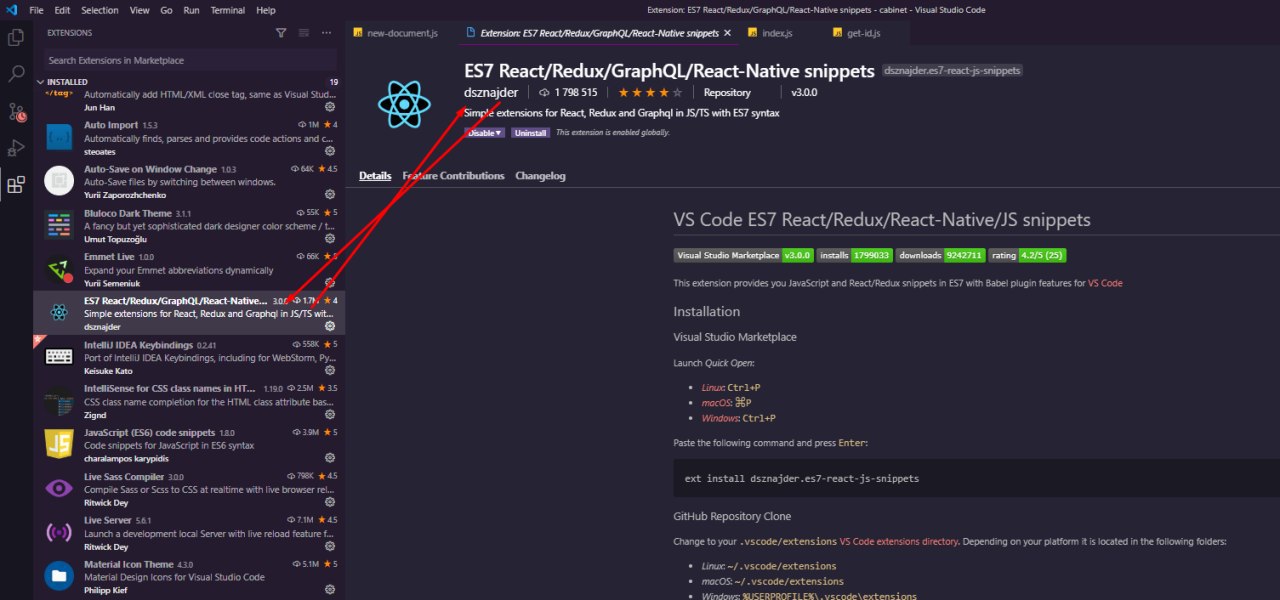
Task: Select the Live Server extension in the list
Action: (x=189, y=533)
